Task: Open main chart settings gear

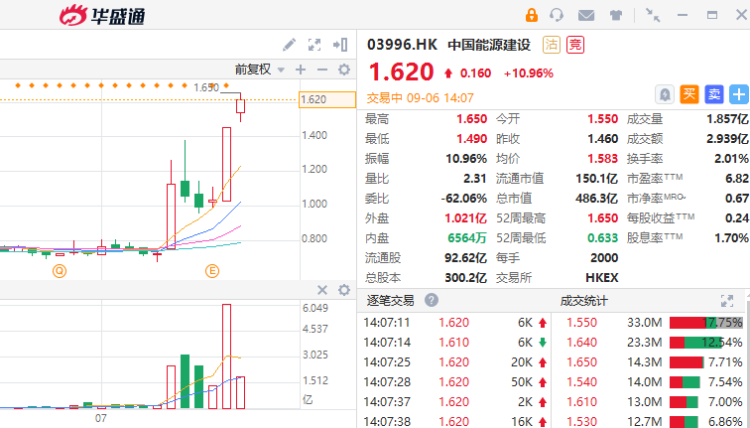Action: [344, 70]
